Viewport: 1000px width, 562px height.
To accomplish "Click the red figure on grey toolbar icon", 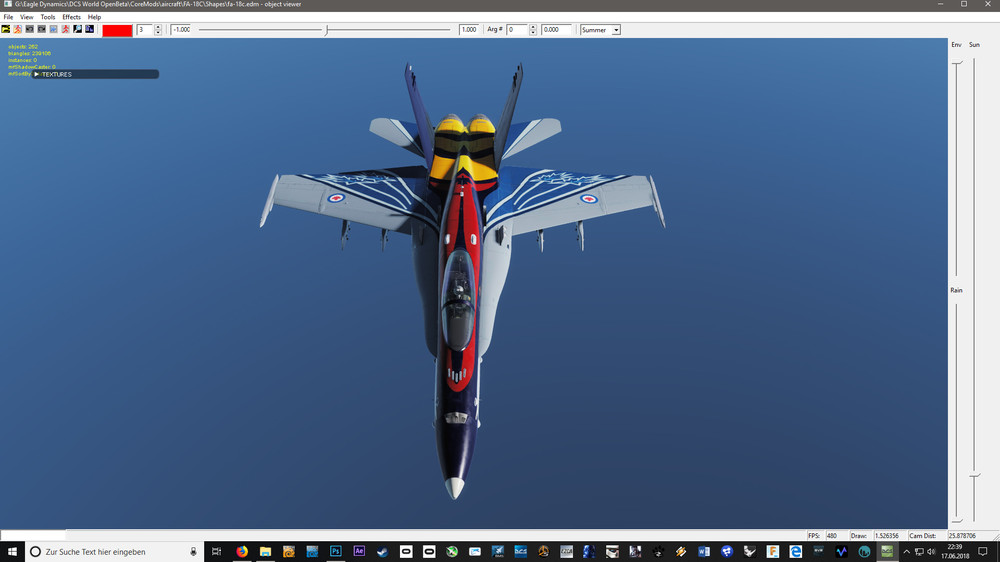I will point(66,29).
